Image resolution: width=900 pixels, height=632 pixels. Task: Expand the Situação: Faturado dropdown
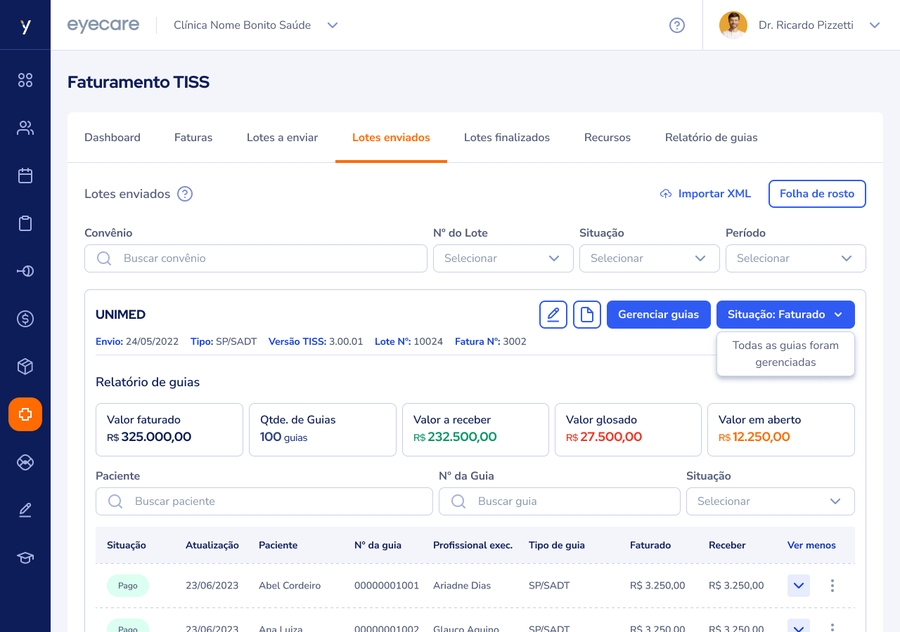(x=785, y=315)
